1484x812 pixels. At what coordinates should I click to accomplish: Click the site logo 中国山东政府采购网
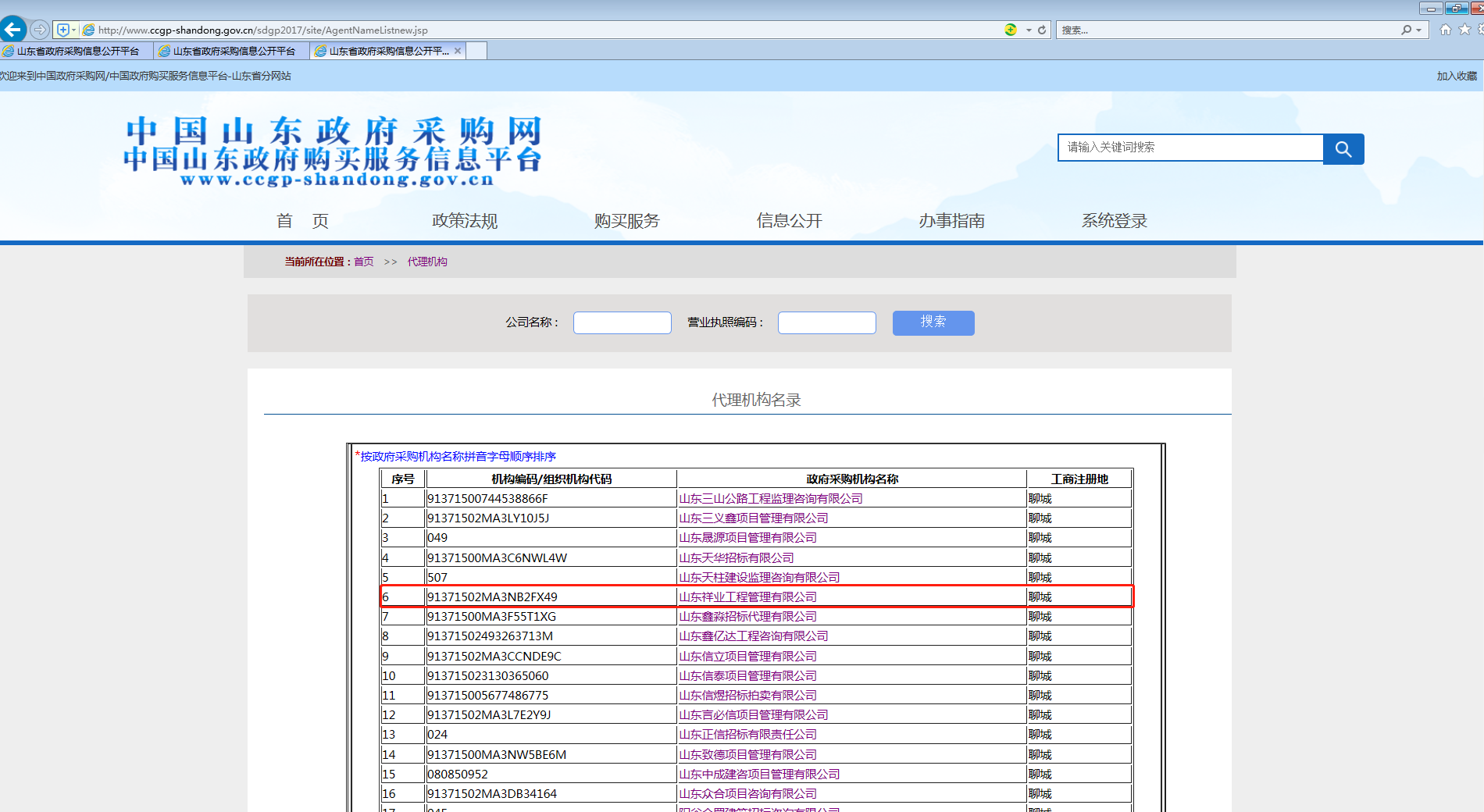point(333,151)
